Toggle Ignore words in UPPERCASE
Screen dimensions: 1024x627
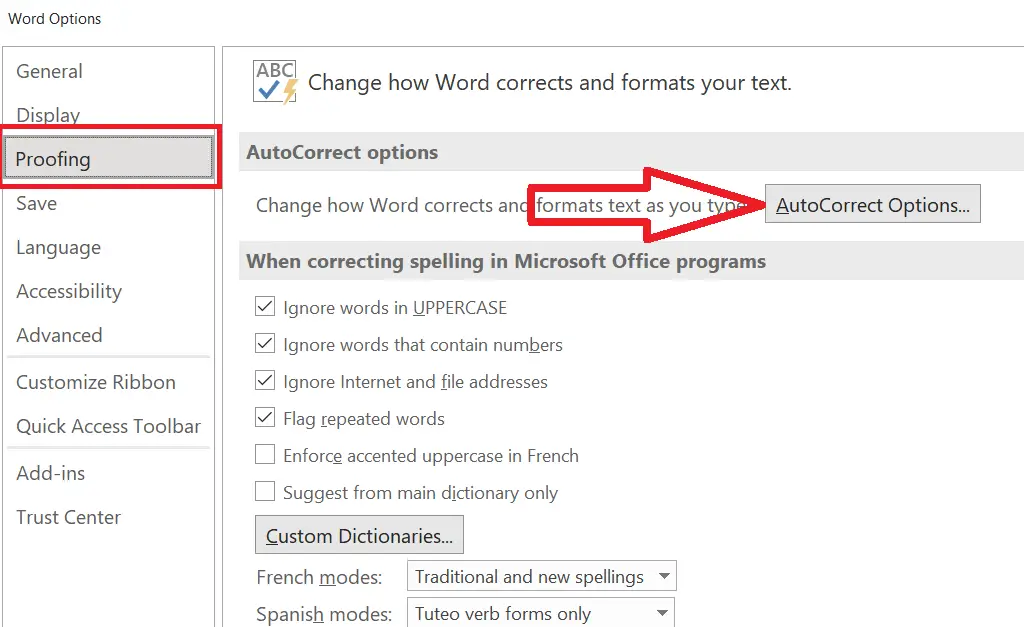point(264,306)
